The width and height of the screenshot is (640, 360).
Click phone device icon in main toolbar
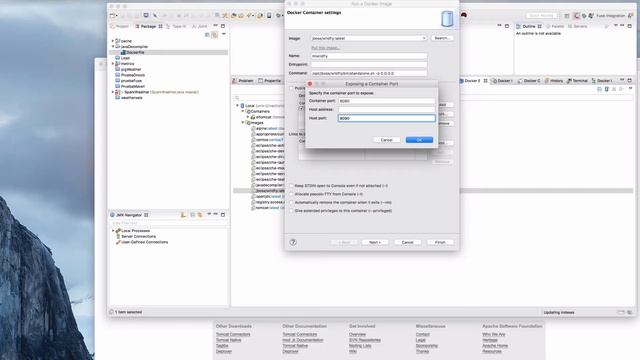(x=269, y=16)
